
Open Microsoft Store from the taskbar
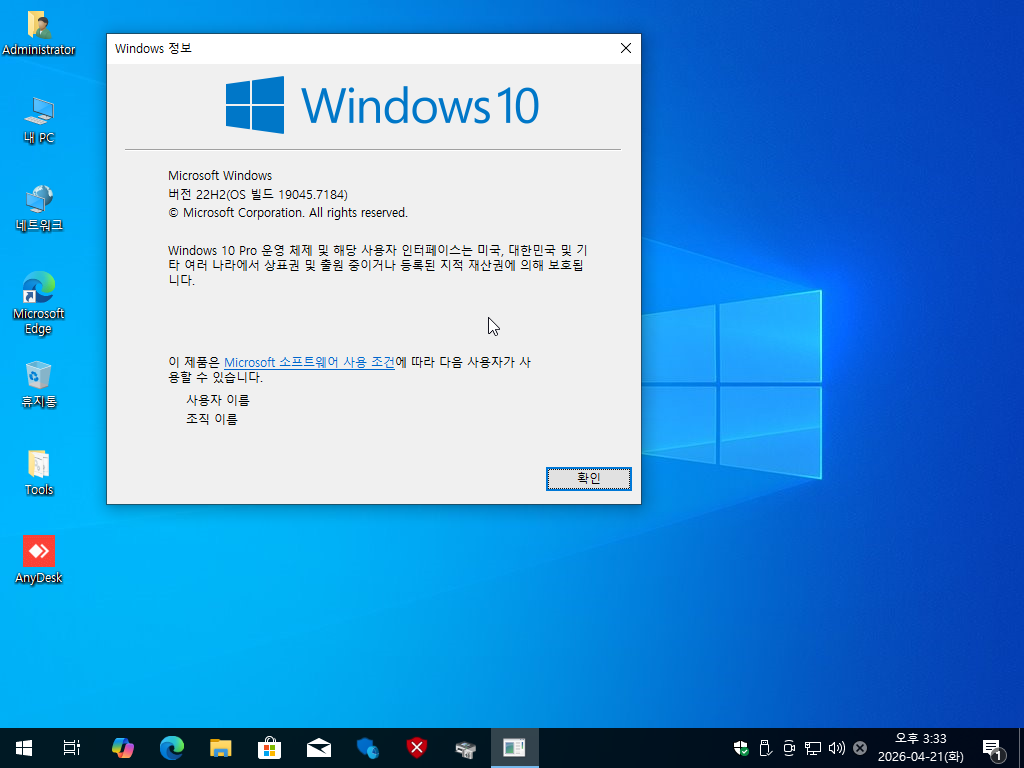[270, 748]
